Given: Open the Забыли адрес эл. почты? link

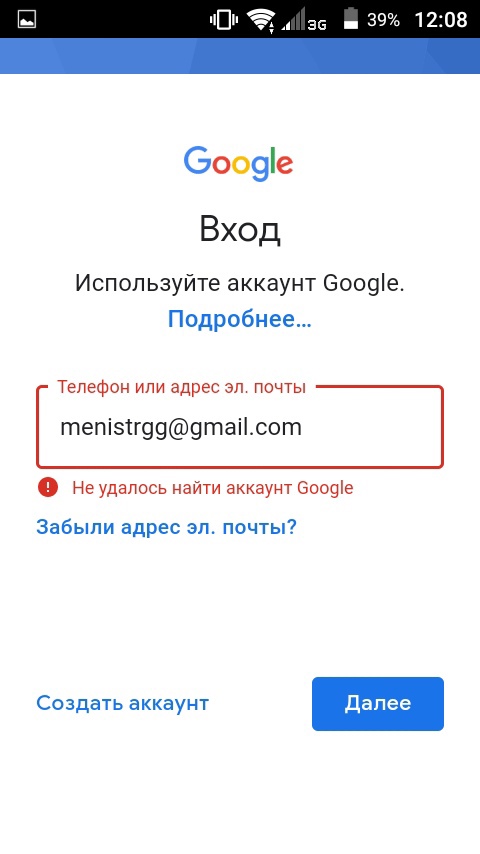Looking at the screenshot, I should click(166, 527).
